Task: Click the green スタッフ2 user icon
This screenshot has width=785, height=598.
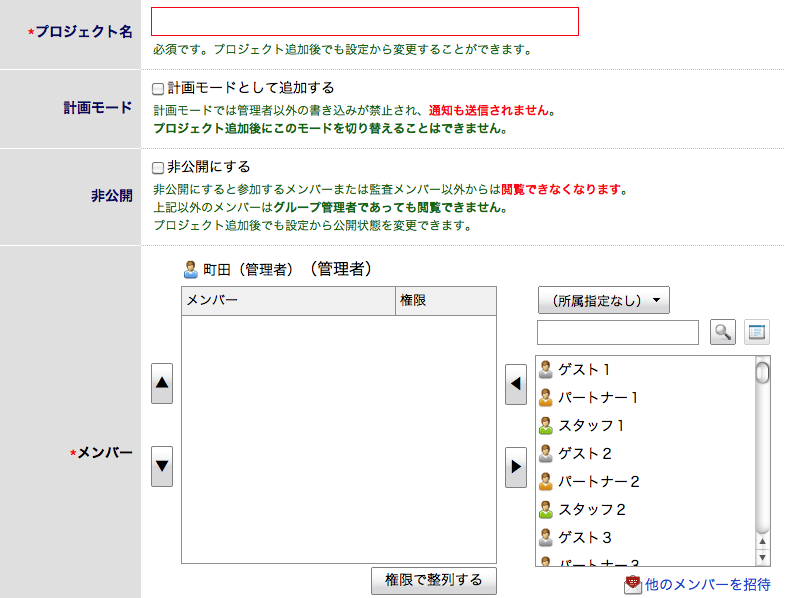Action: (x=546, y=510)
